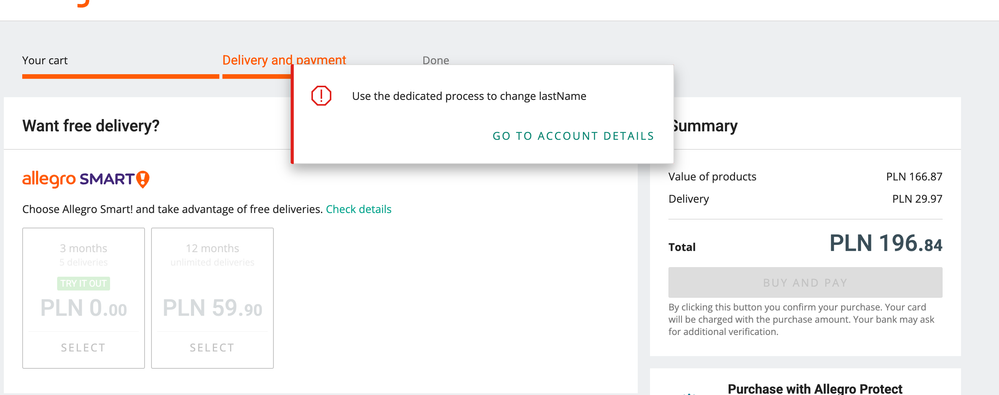The height and width of the screenshot is (395, 999).
Task: Open the Delivery and payment step
Action: pos(284,61)
